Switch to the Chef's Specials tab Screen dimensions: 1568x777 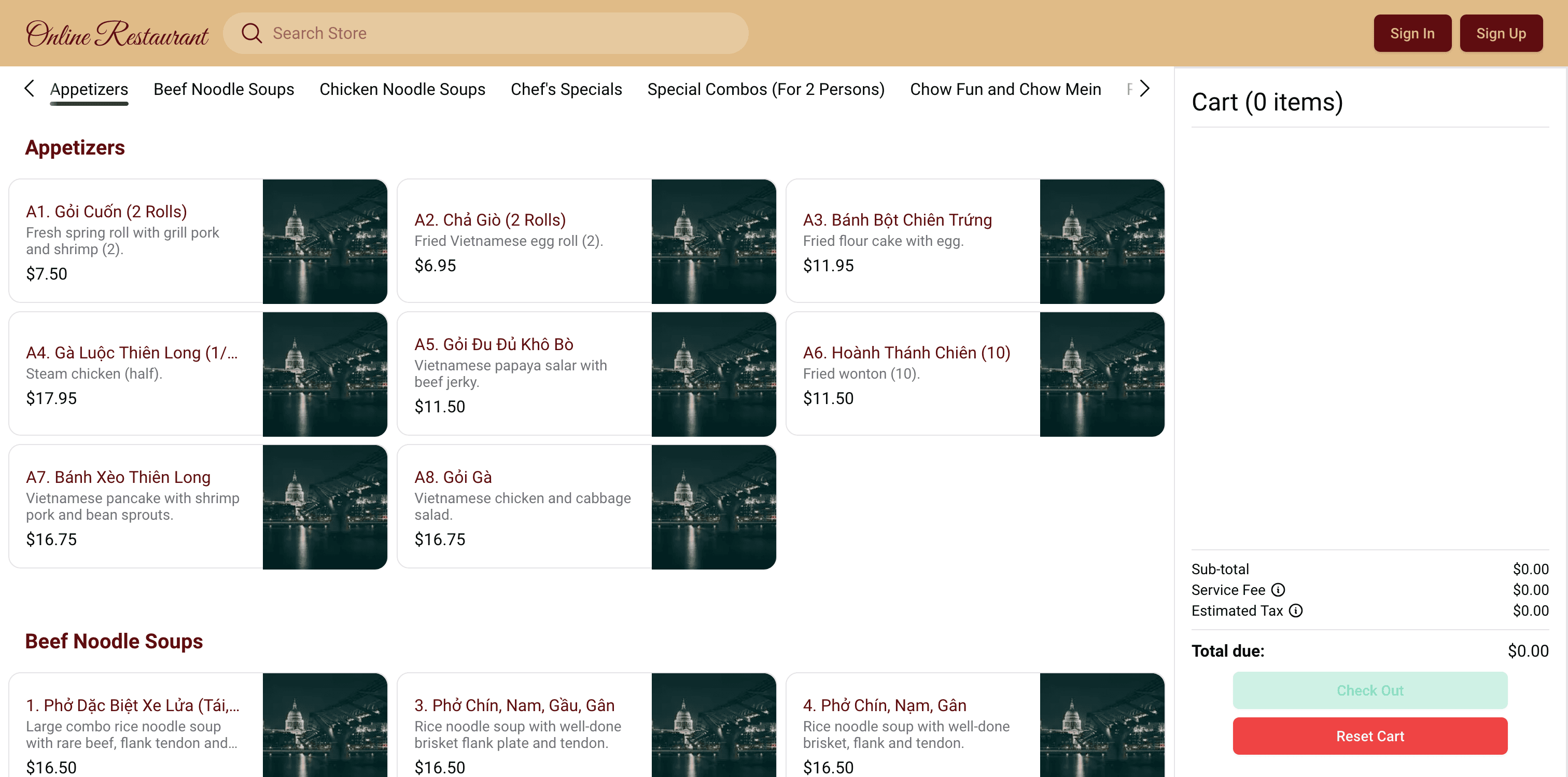[566, 89]
